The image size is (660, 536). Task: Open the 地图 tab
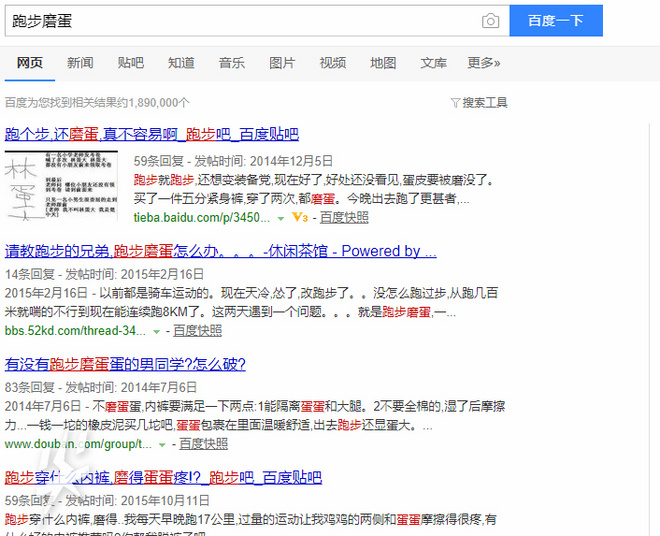(x=383, y=63)
